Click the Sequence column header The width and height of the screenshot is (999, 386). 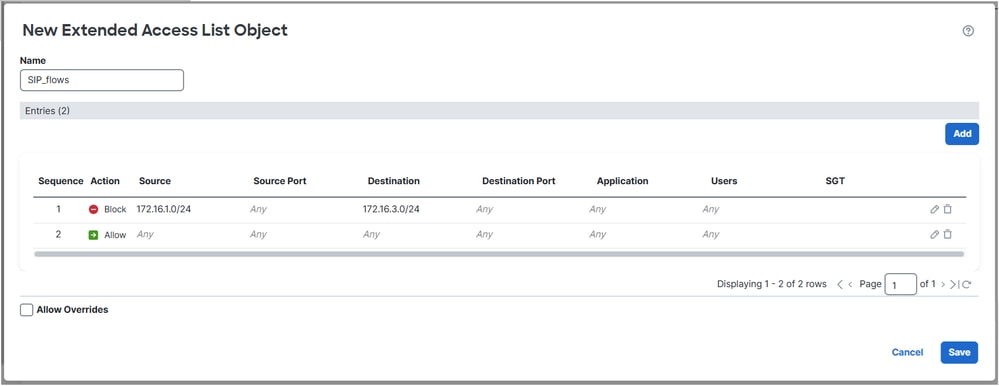tap(61, 181)
